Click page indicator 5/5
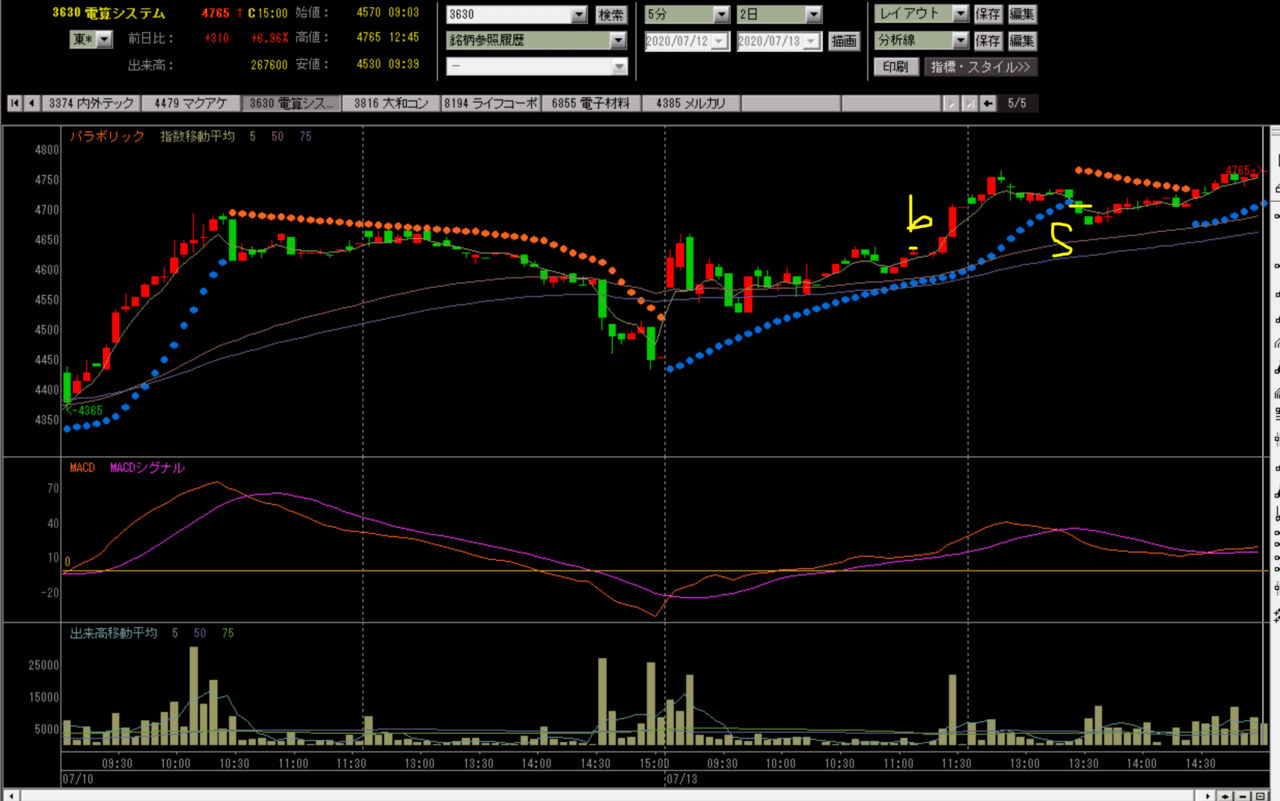This screenshot has width=1280, height=801. pos(1017,103)
